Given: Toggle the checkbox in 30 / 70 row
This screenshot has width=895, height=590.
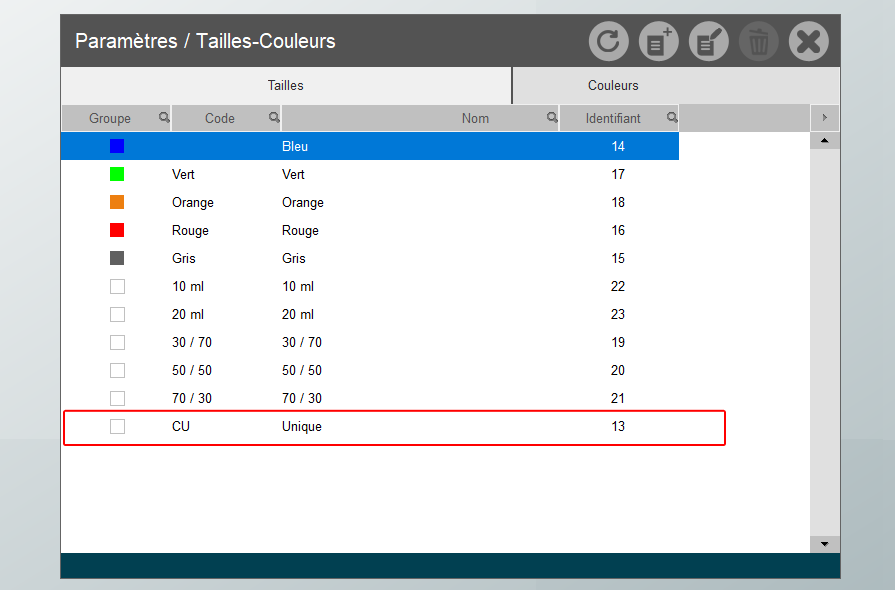Looking at the screenshot, I should coord(118,342).
